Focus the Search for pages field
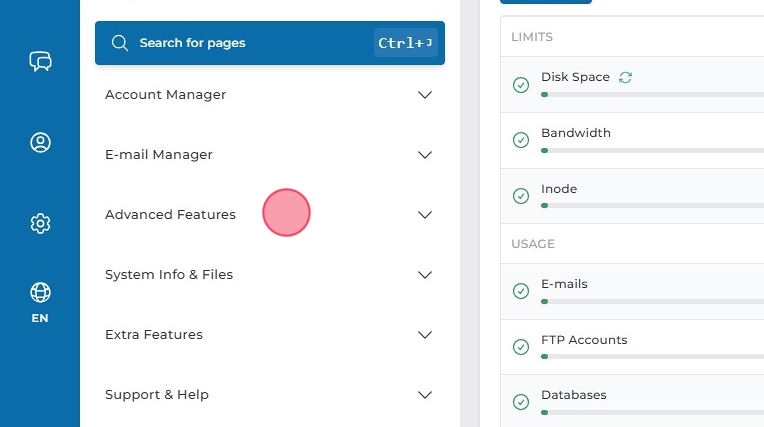The height and width of the screenshot is (427, 764). click(250, 43)
